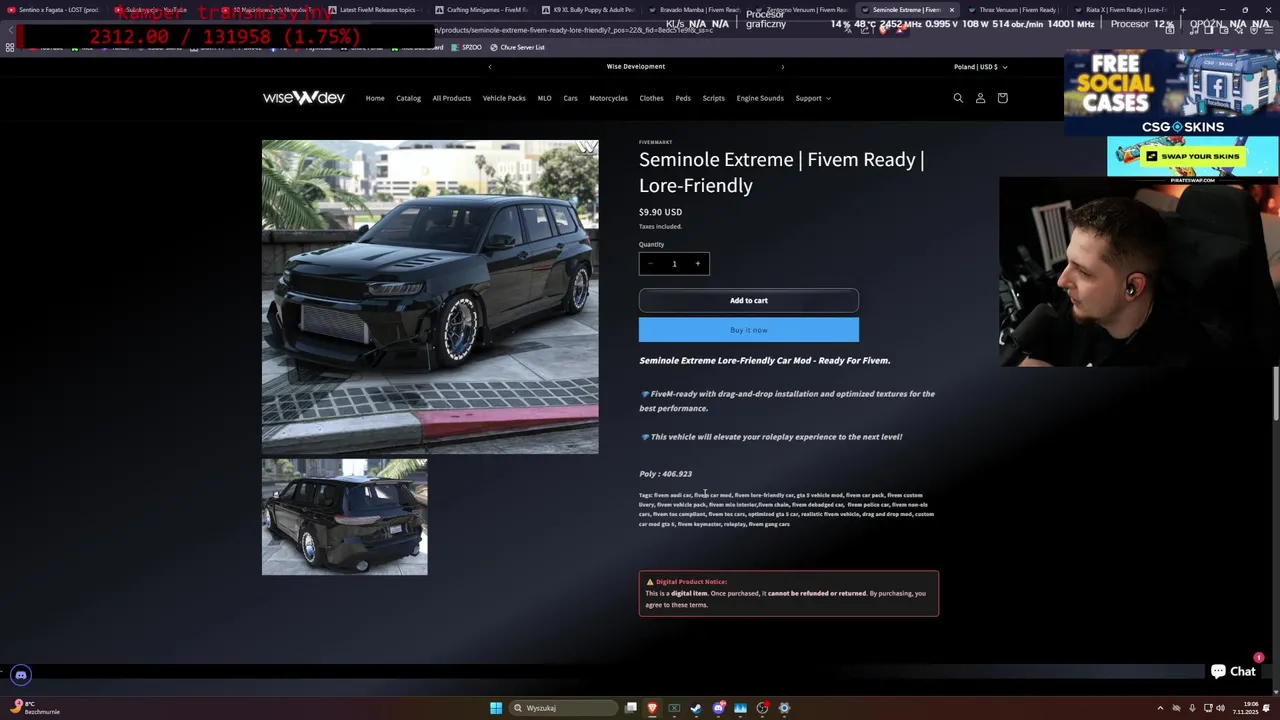
Task: Open the Catalog nav link
Action: tap(408, 98)
